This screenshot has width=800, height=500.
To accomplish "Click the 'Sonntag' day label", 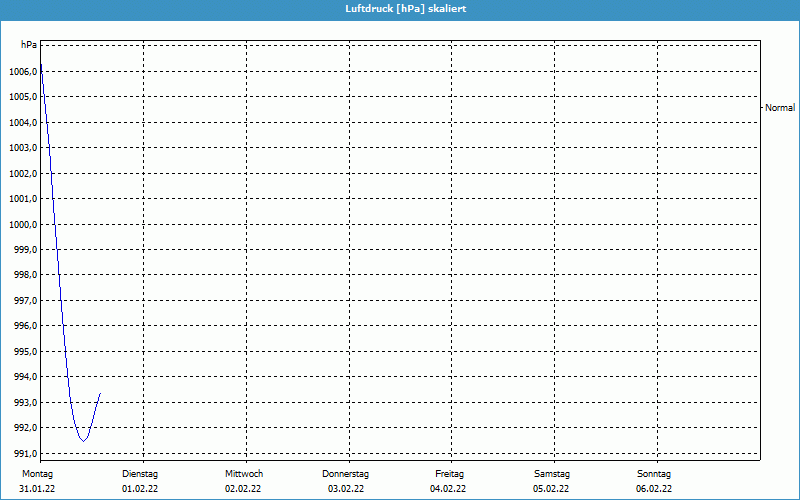I will point(654,474).
